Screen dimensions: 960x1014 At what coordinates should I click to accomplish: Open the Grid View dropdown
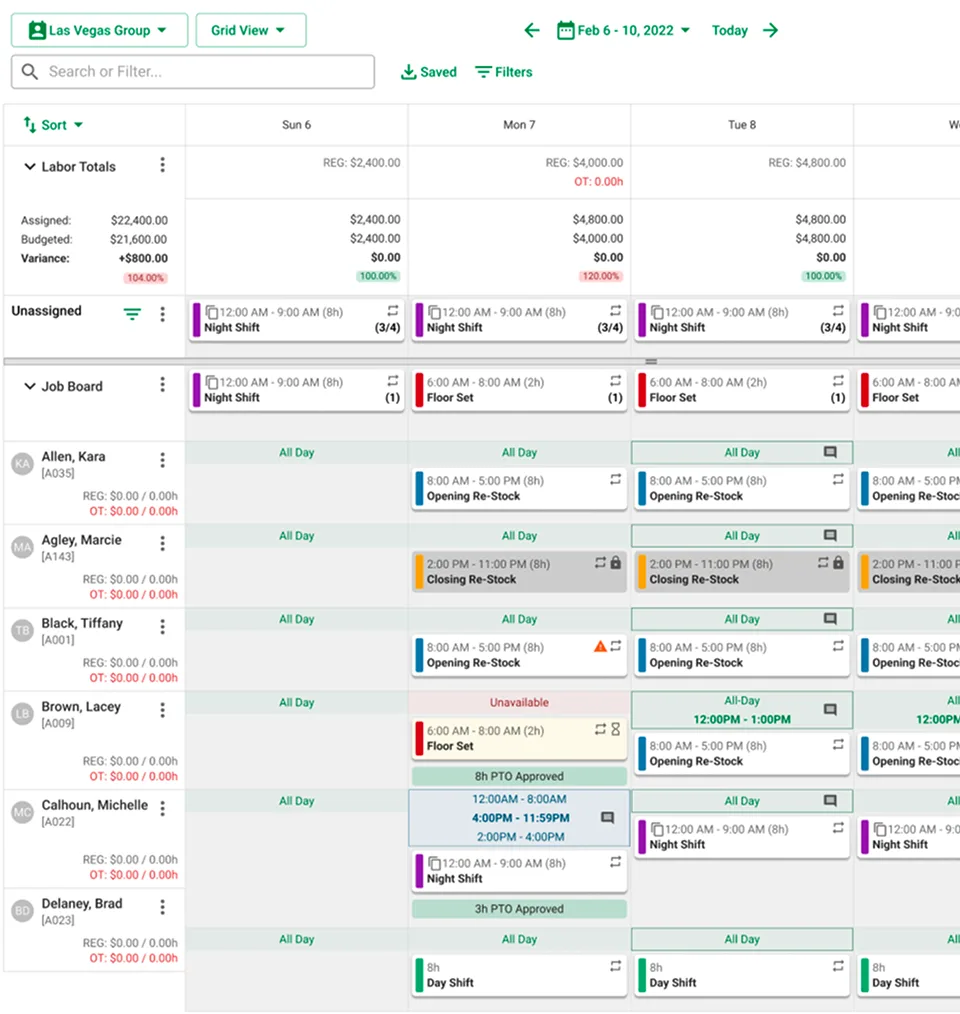tap(250, 30)
